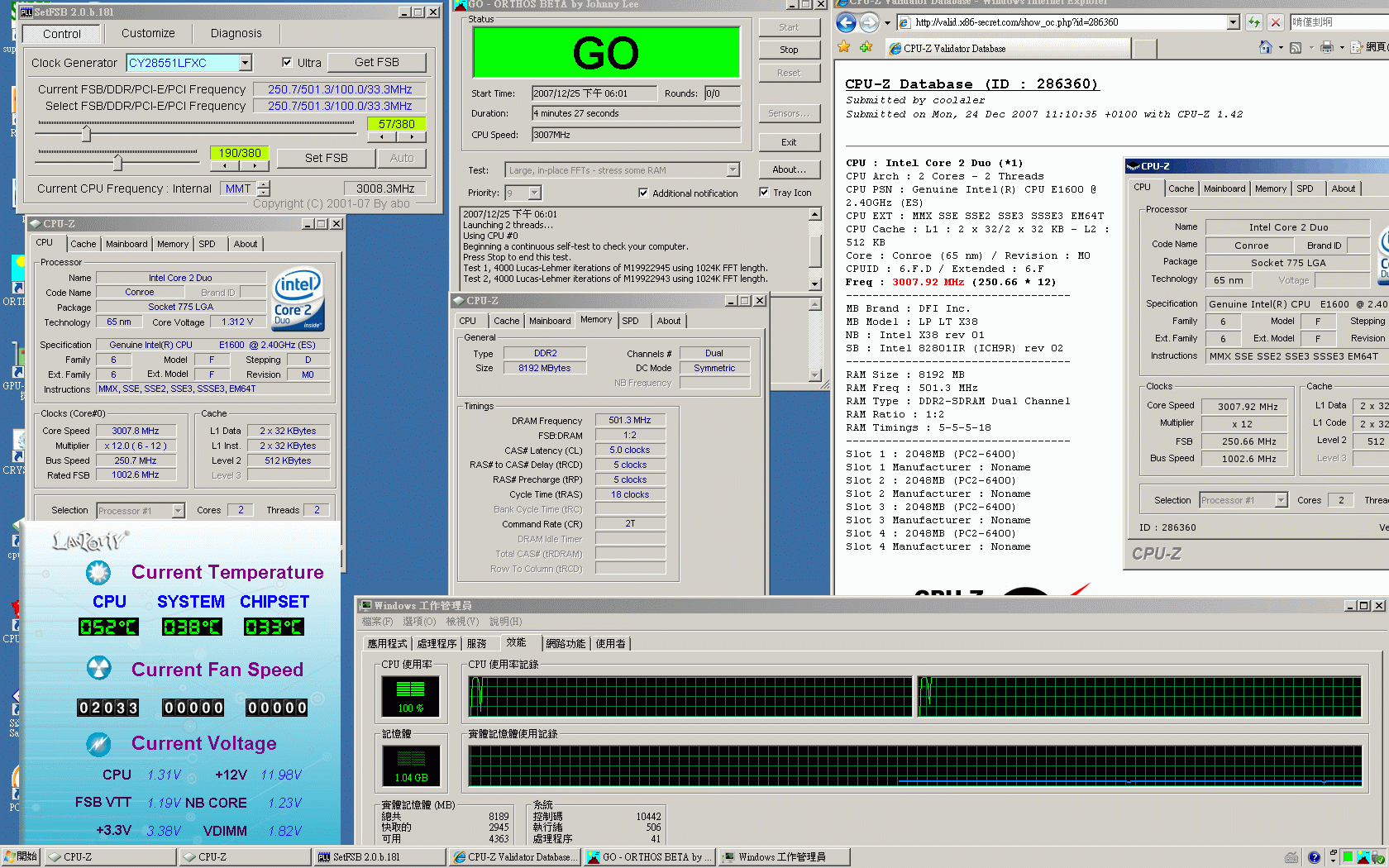Click the Current Voltage icon
This screenshot has height=868, width=1389.
[98, 744]
